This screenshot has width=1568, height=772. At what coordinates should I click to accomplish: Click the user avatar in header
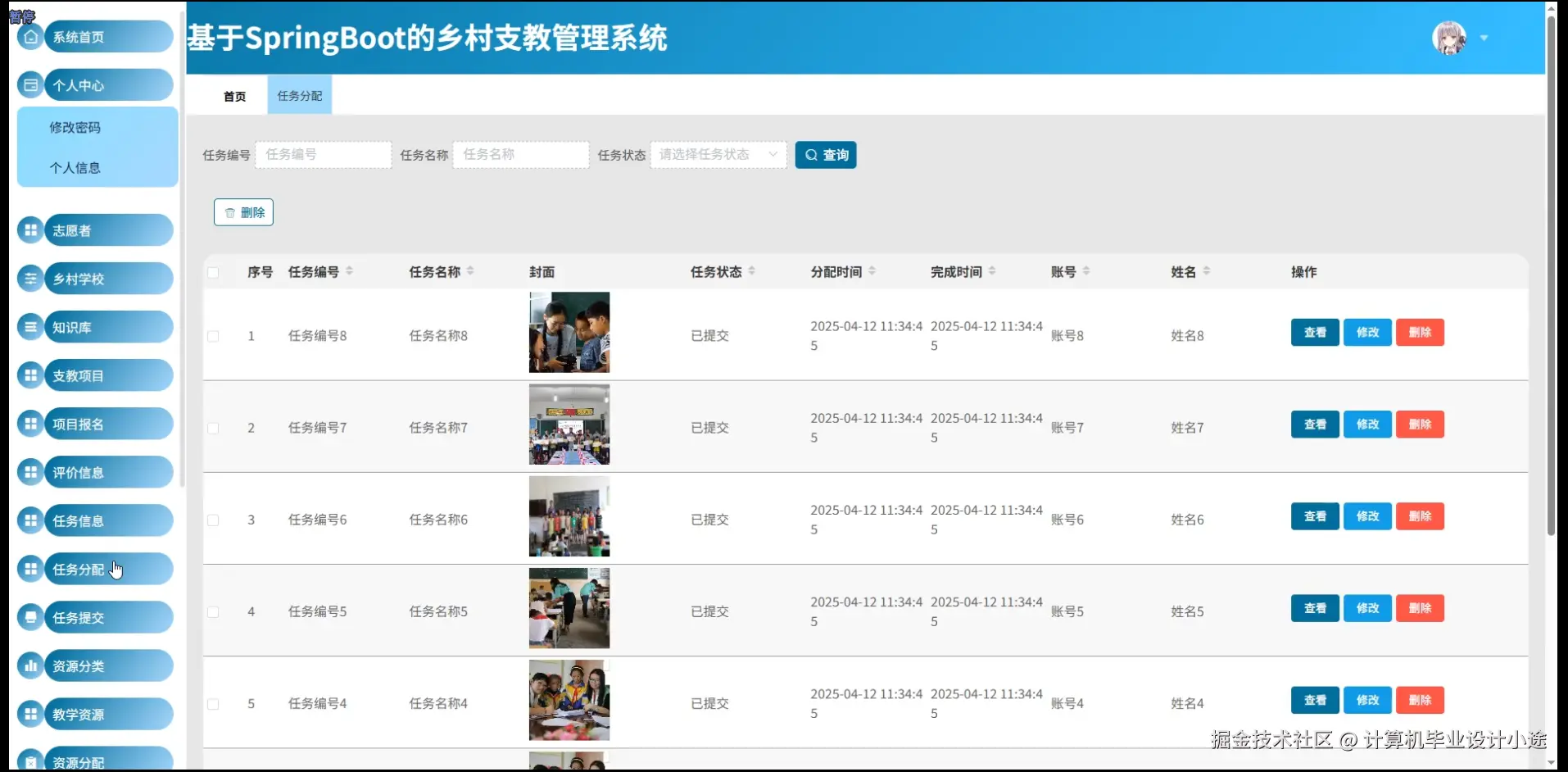[1449, 38]
